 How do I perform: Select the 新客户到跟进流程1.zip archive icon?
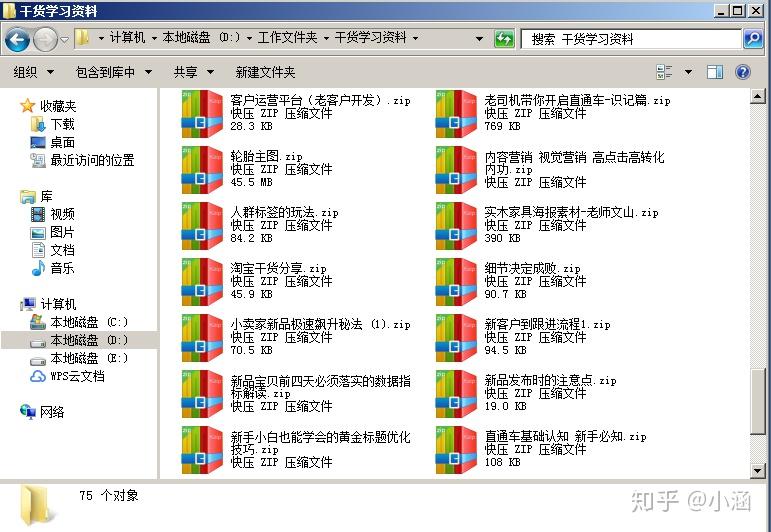(x=456, y=337)
